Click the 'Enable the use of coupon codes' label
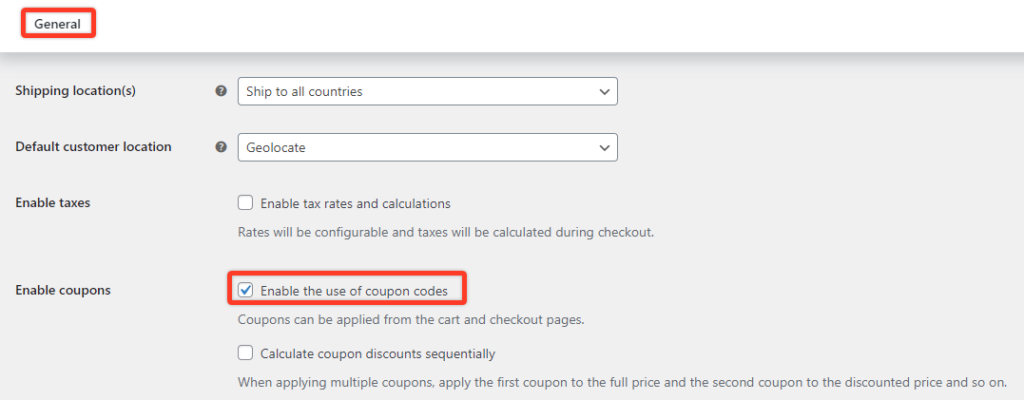The height and width of the screenshot is (400, 1024). coord(361,291)
